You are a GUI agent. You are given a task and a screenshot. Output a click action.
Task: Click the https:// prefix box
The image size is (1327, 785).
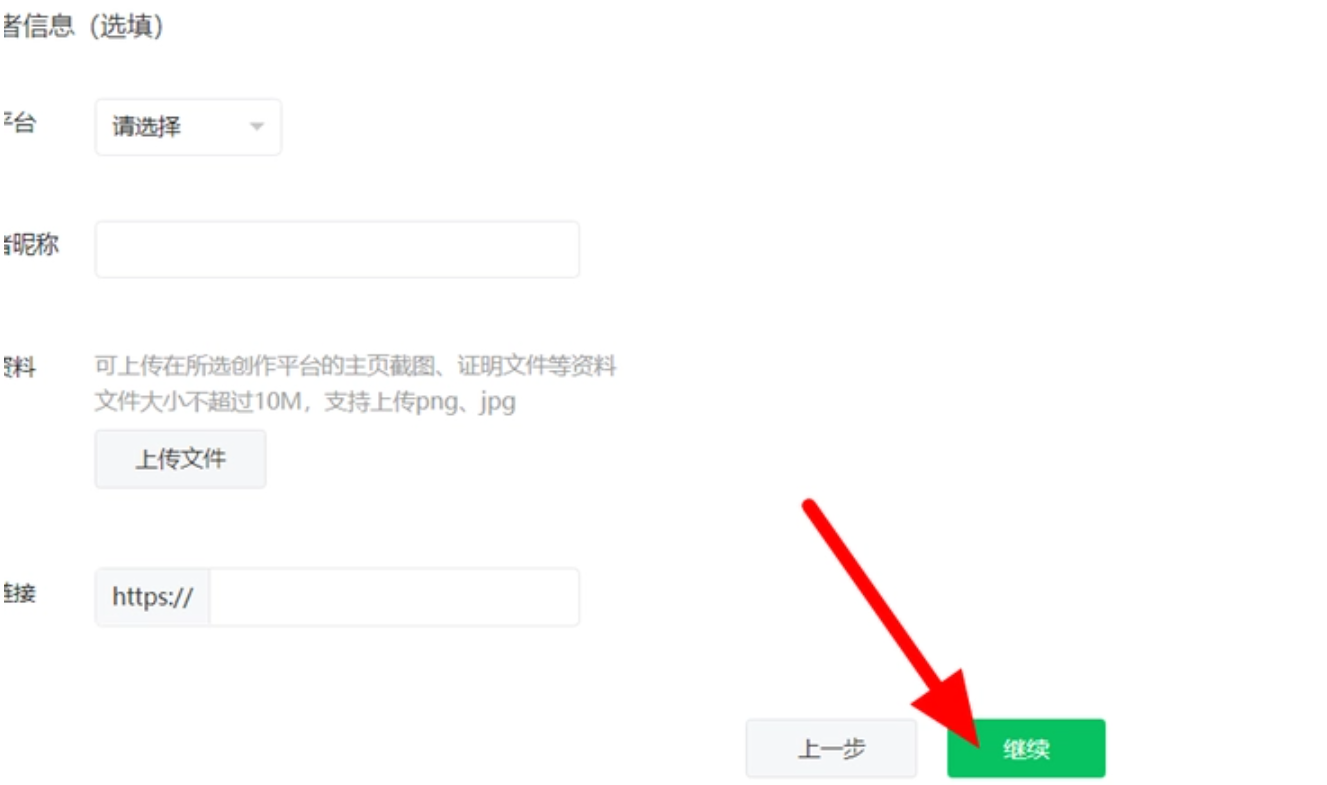point(153,597)
